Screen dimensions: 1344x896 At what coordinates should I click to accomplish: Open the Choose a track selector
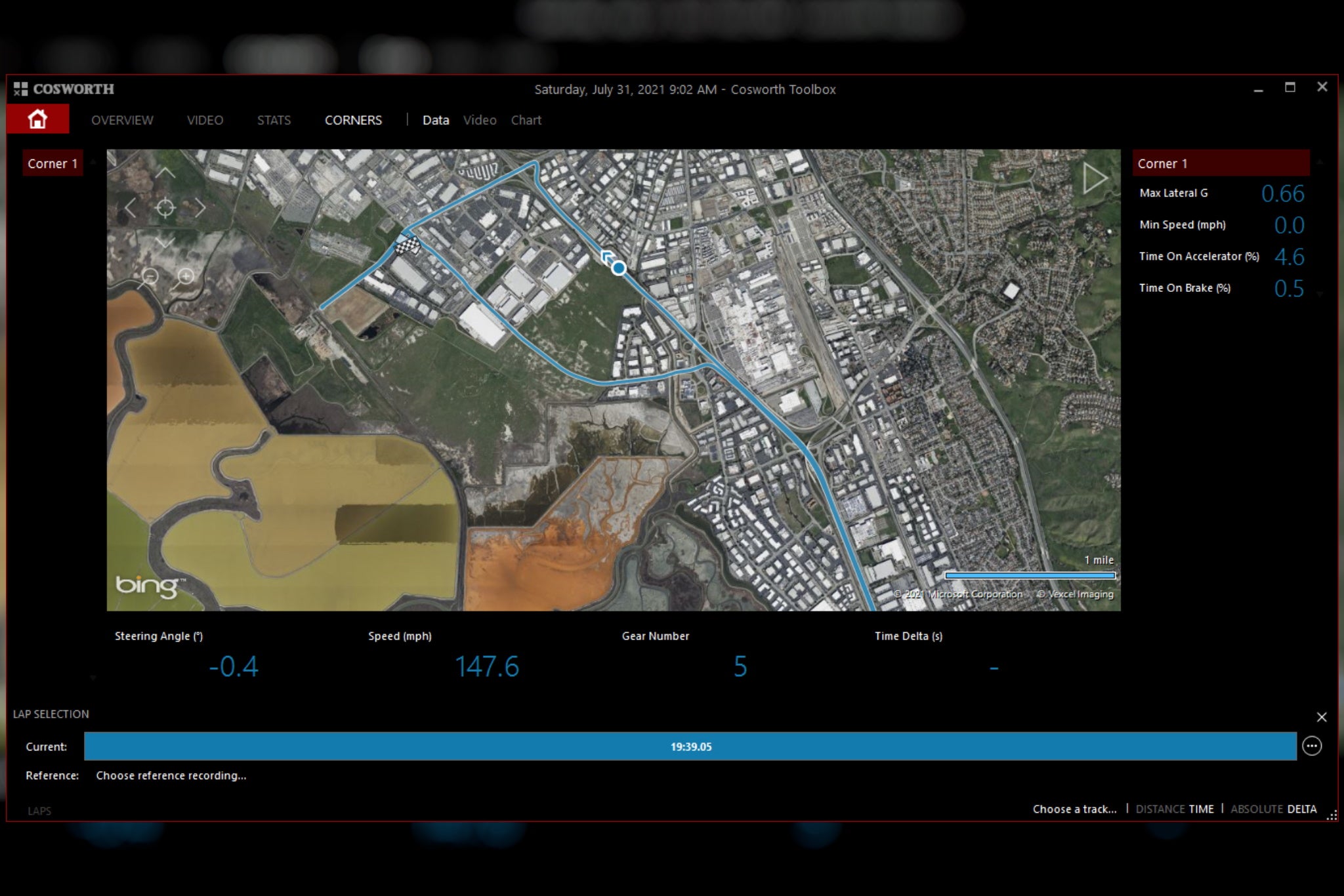tap(1074, 809)
